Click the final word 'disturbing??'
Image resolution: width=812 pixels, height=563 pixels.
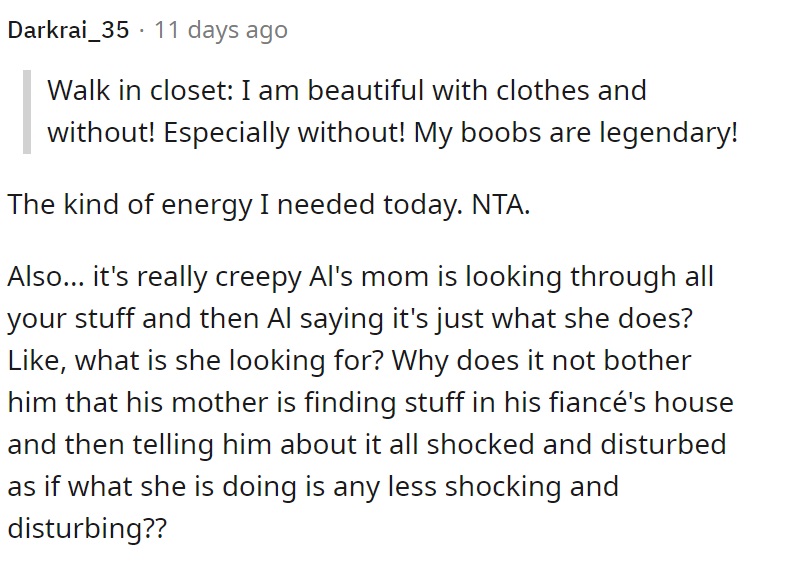point(88,528)
